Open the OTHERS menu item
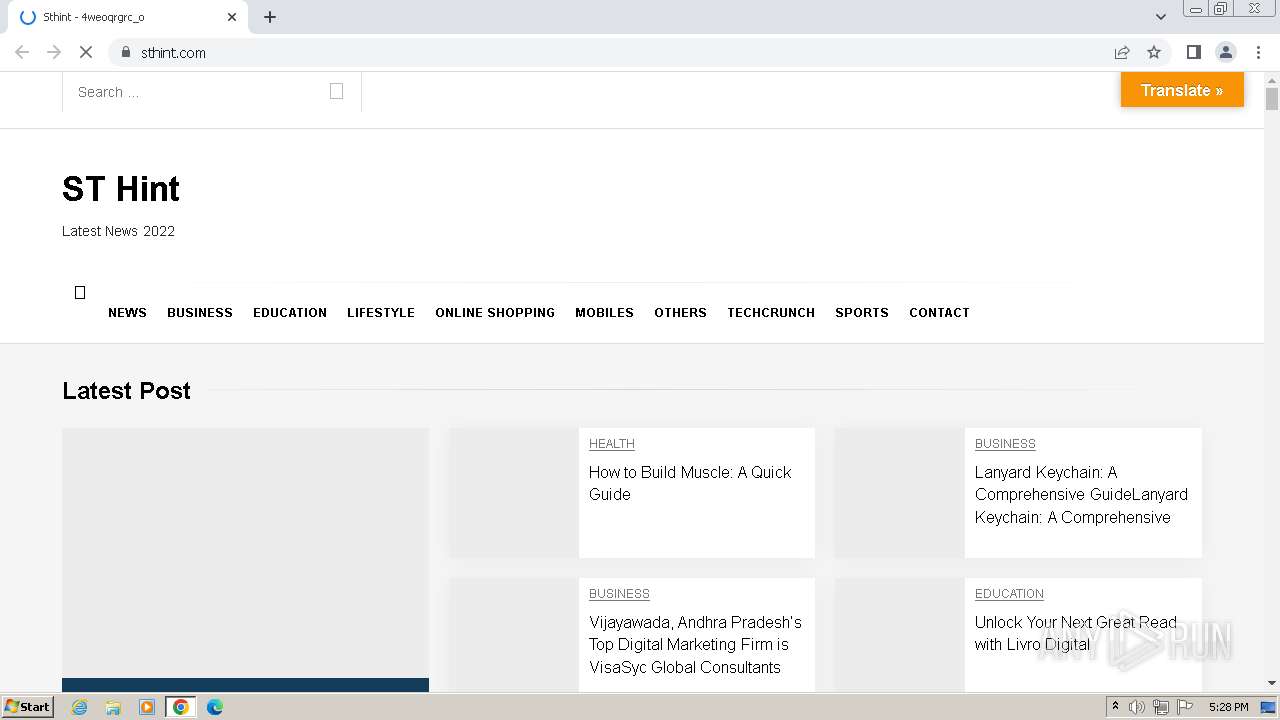This screenshot has height=720, width=1280. pos(680,313)
